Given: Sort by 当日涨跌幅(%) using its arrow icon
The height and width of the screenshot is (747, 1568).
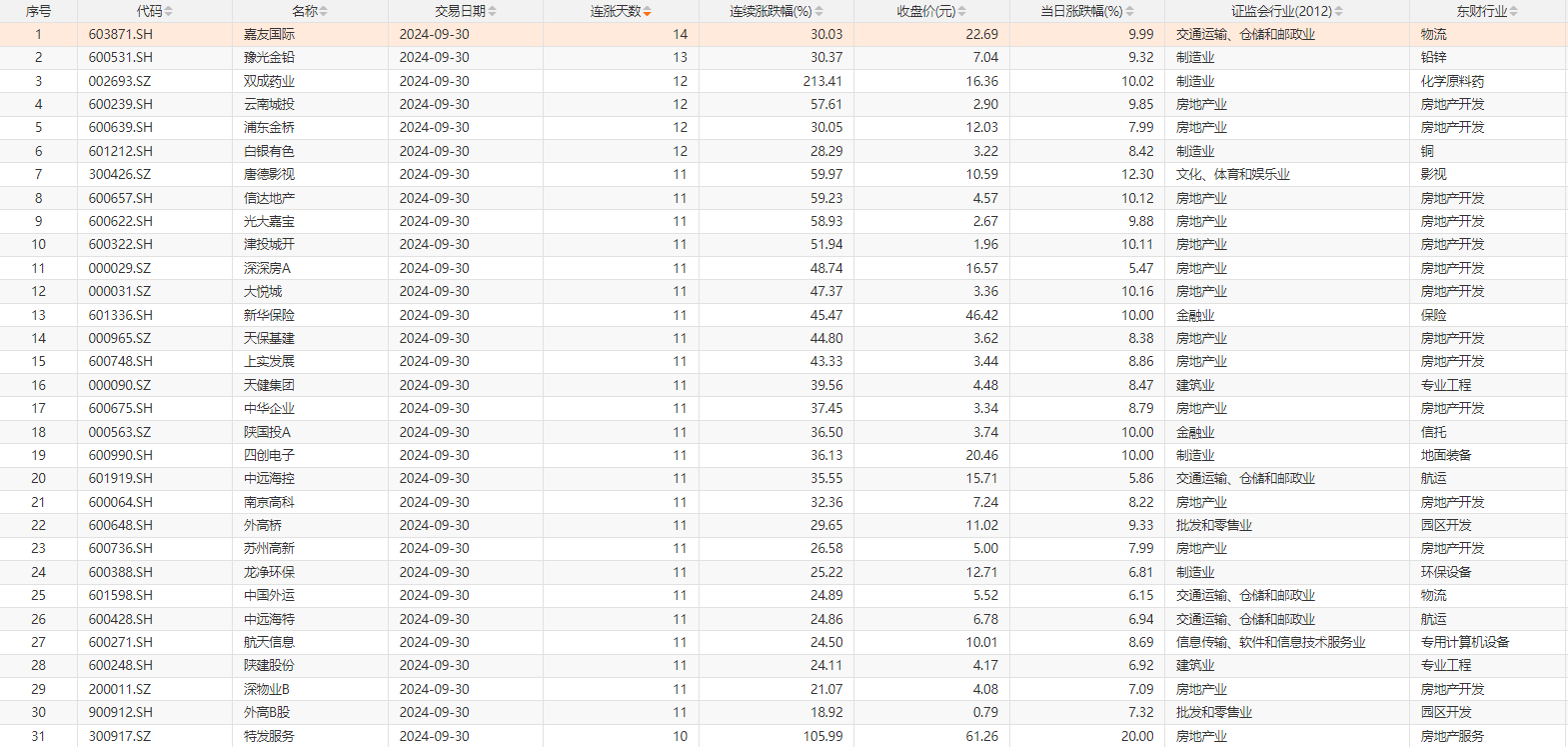Looking at the screenshot, I should pyautogui.click(x=1129, y=11).
